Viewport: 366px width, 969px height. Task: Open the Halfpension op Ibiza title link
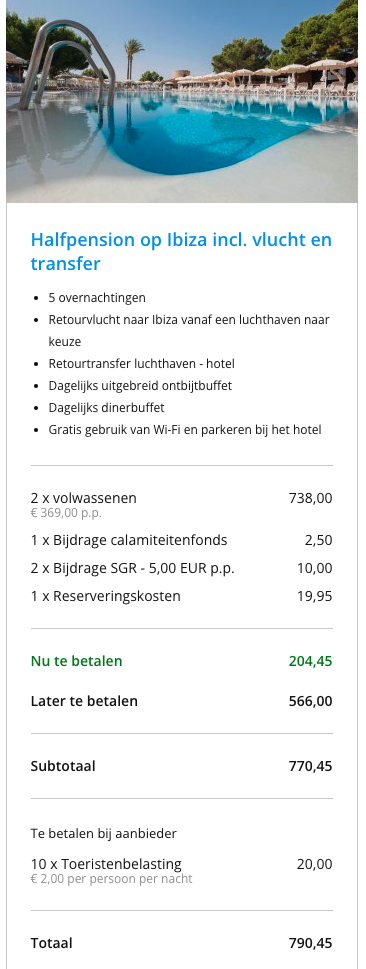click(x=181, y=252)
